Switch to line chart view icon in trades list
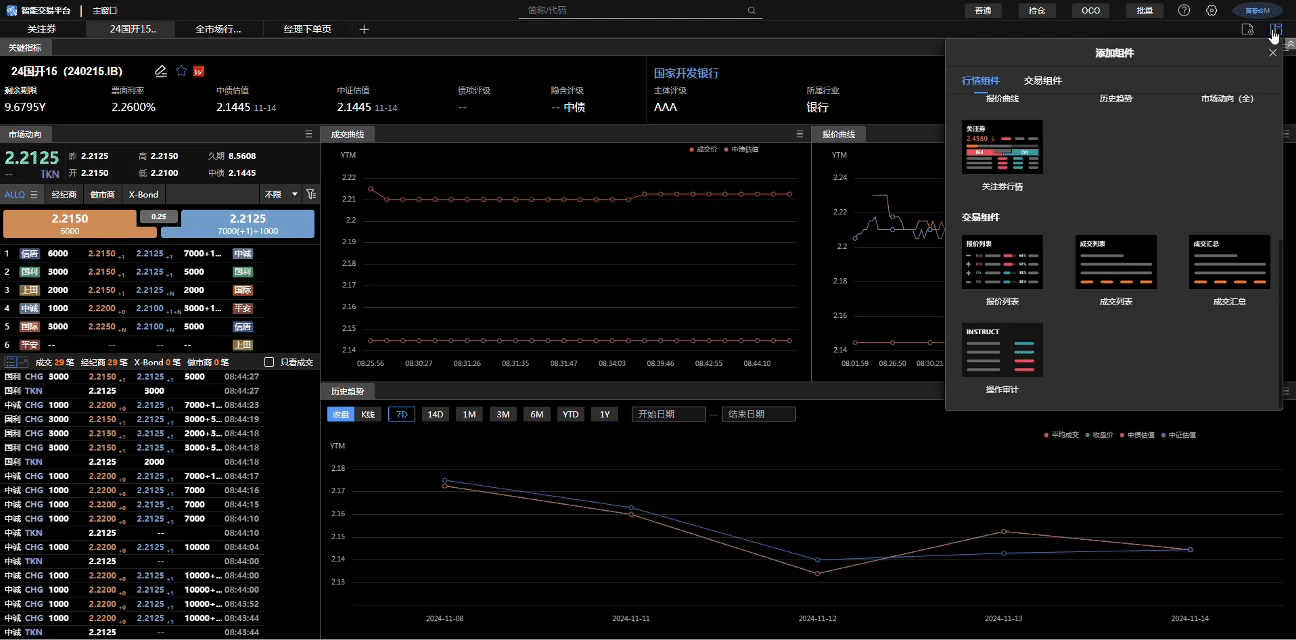Screen dimensions: 1296x640 pos(24,362)
